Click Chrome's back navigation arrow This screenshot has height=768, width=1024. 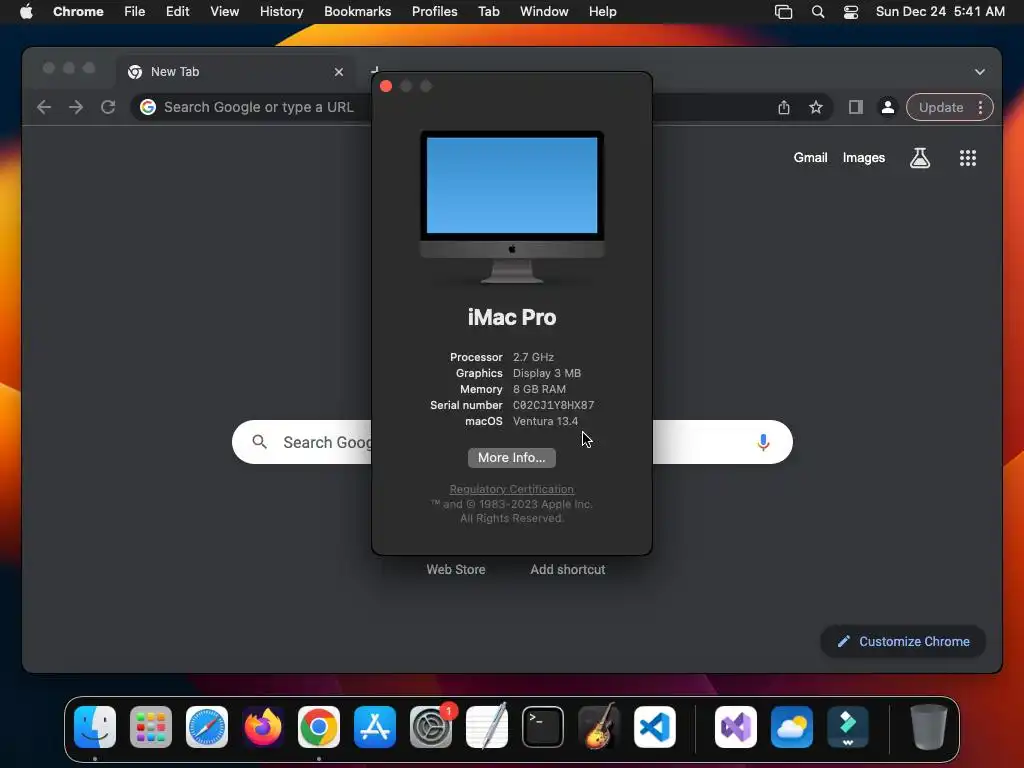(x=44, y=107)
